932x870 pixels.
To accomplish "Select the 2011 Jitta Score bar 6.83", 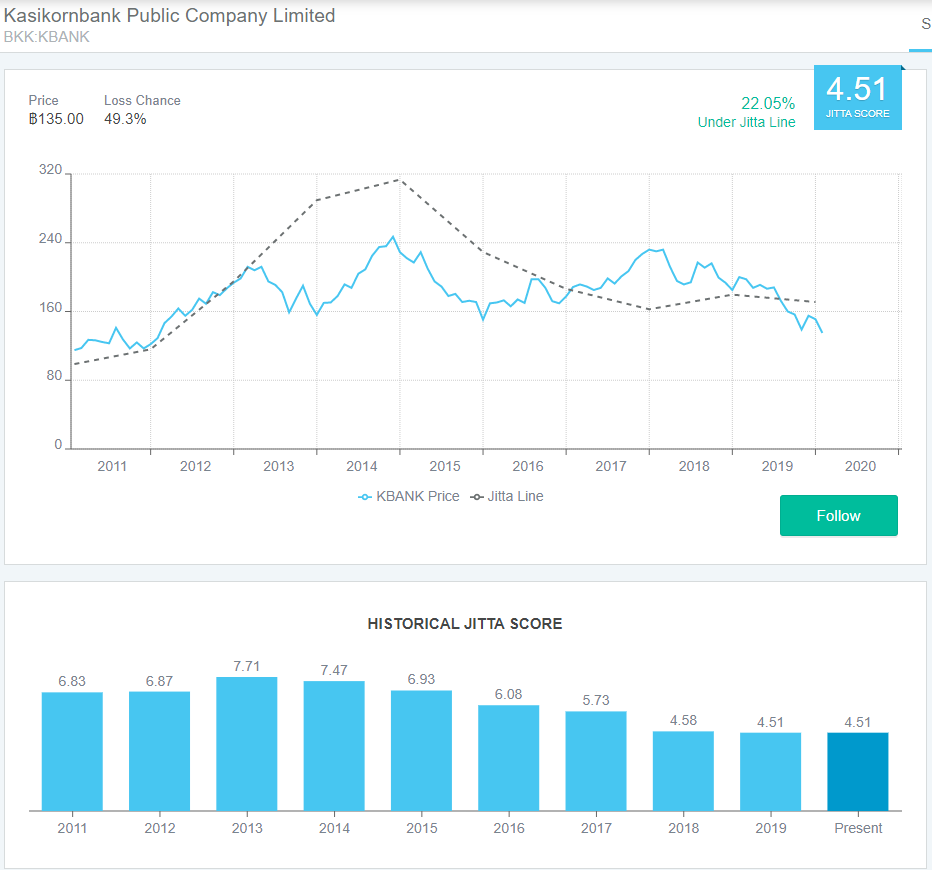I will pos(72,751).
